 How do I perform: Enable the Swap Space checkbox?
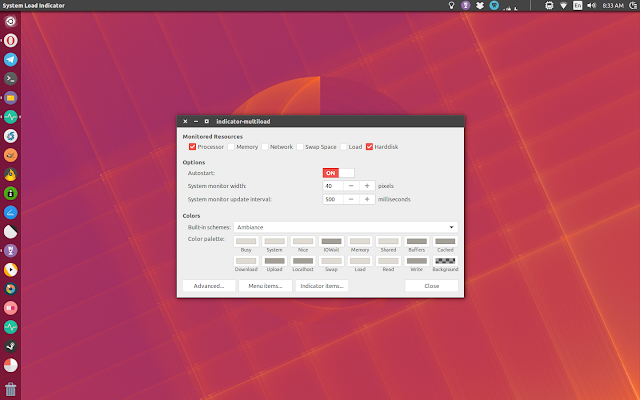point(300,147)
